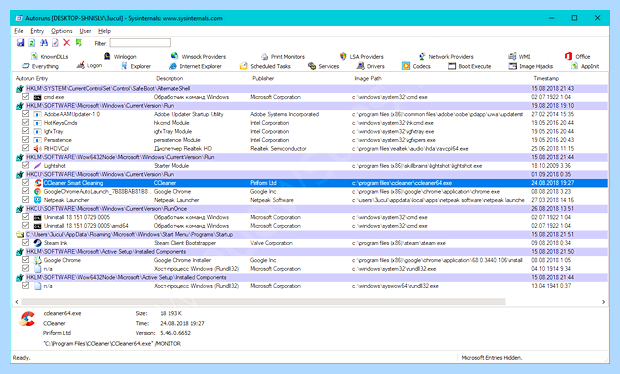Toggle the RtHDVCpl entry checkbox
Screen dimensions: 620x374
pos(26,148)
